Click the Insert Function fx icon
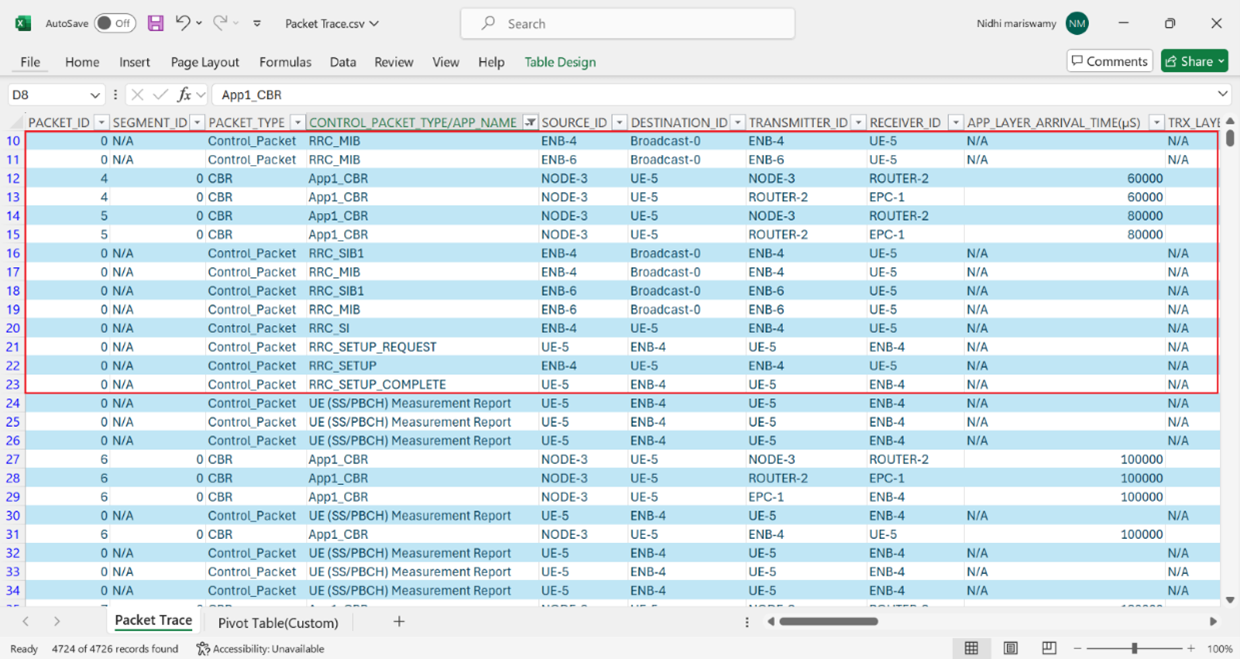The image size is (1240, 659). pyautogui.click(x=184, y=95)
